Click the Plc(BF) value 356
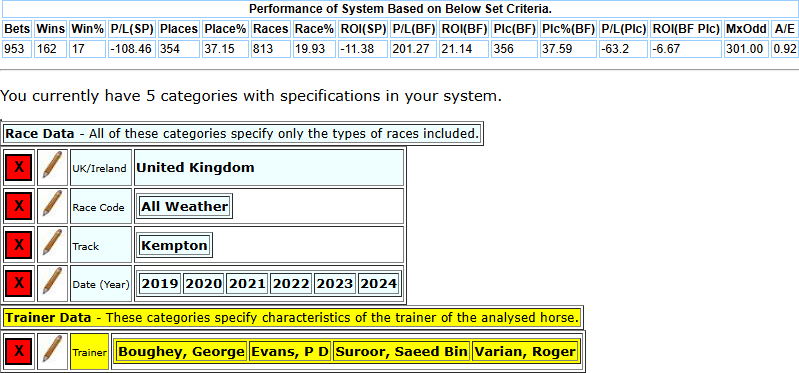The height and width of the screenshot is (373, 799). click(514, 49)
